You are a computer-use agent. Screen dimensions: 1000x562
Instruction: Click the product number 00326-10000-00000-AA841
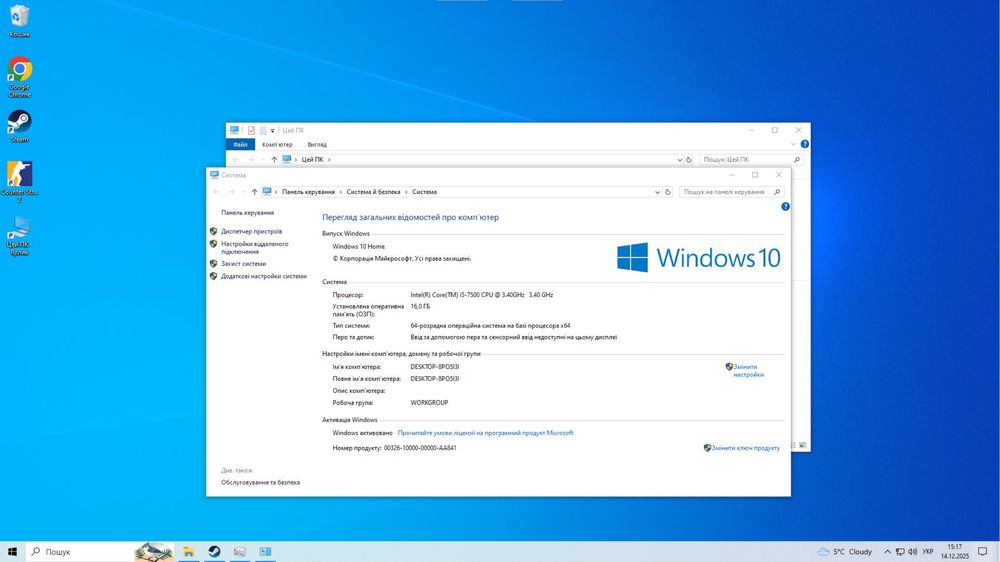(x=420, y=448)
